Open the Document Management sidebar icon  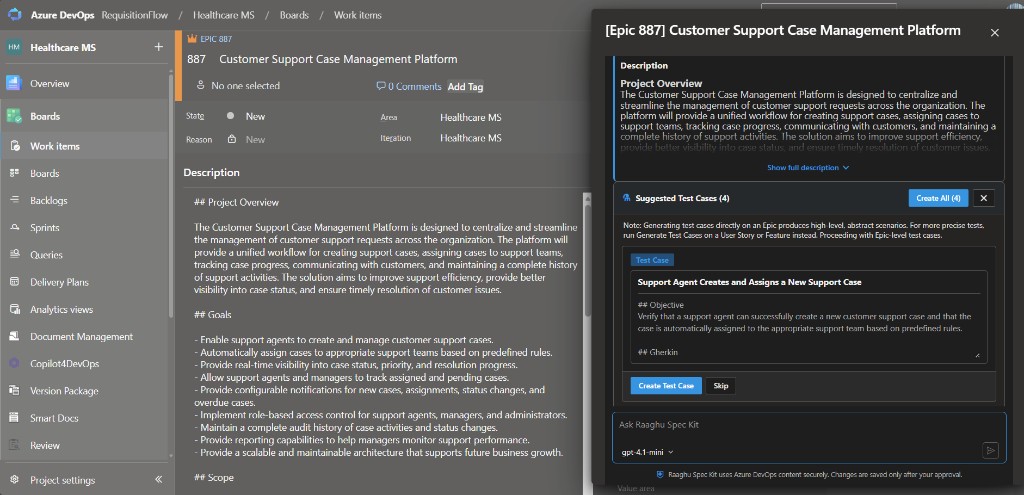[14, 336]
